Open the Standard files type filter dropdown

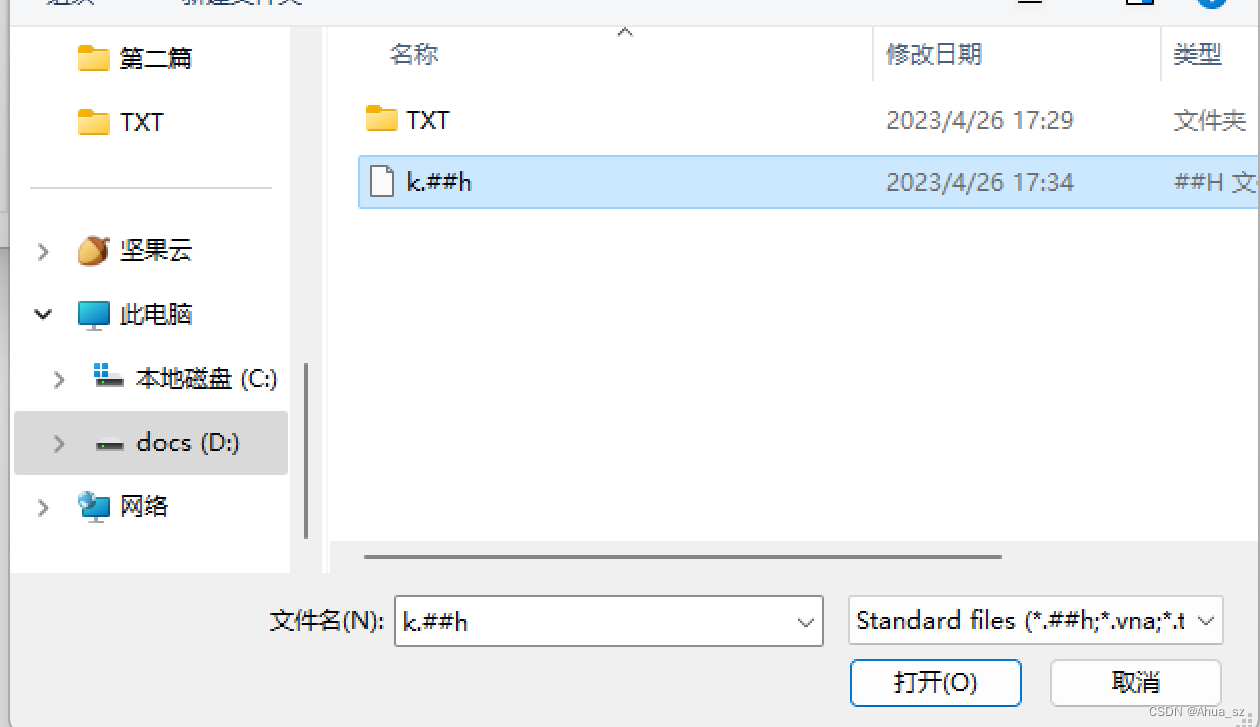click(1035, 621)
